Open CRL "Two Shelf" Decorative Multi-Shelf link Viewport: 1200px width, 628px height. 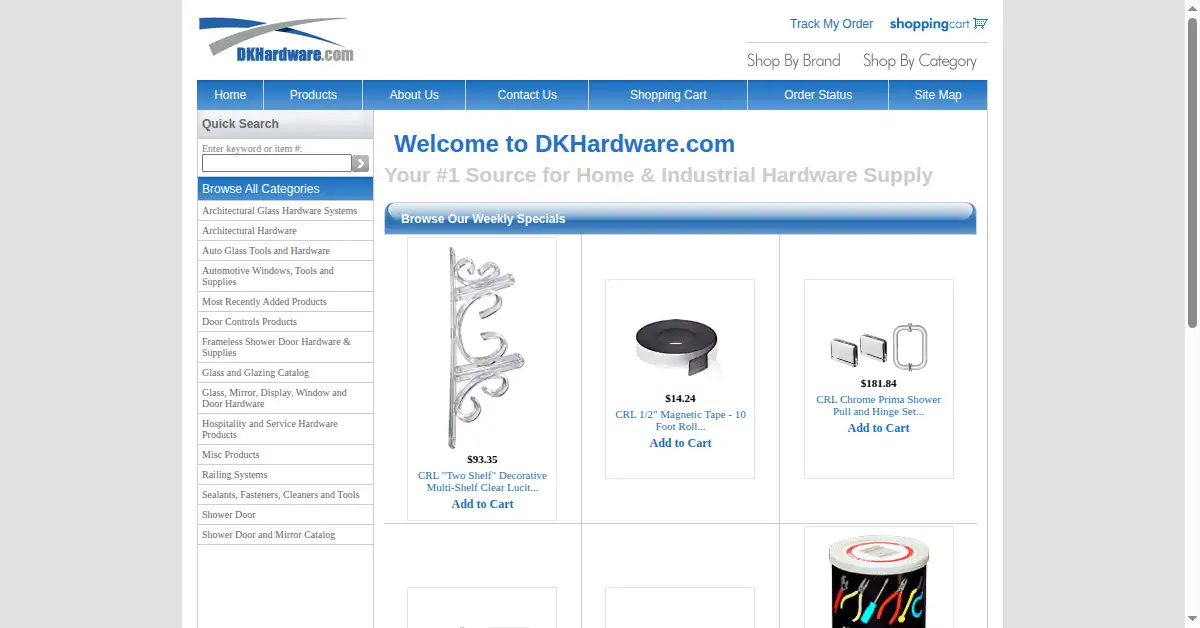482,481
